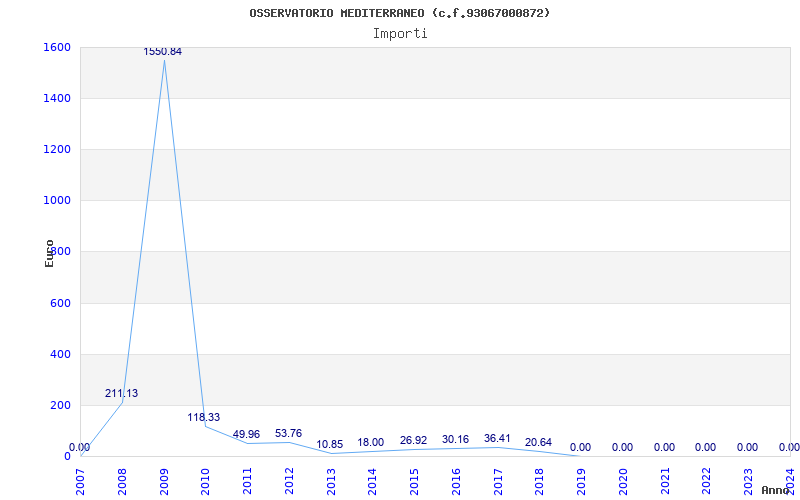Click the 26.92 data label

pos(413,440)
